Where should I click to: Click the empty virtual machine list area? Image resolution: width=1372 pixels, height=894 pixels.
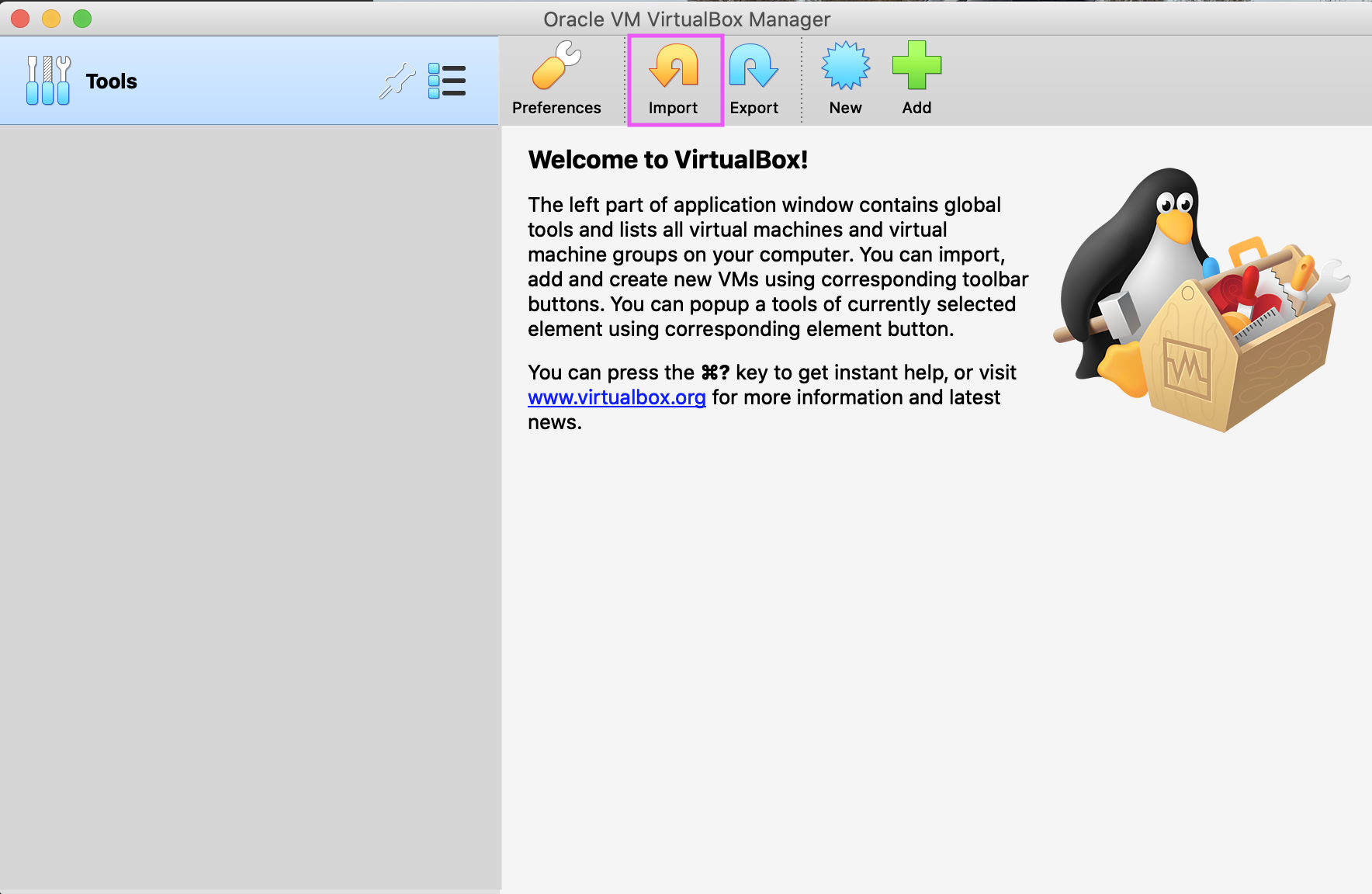(248, 504)
